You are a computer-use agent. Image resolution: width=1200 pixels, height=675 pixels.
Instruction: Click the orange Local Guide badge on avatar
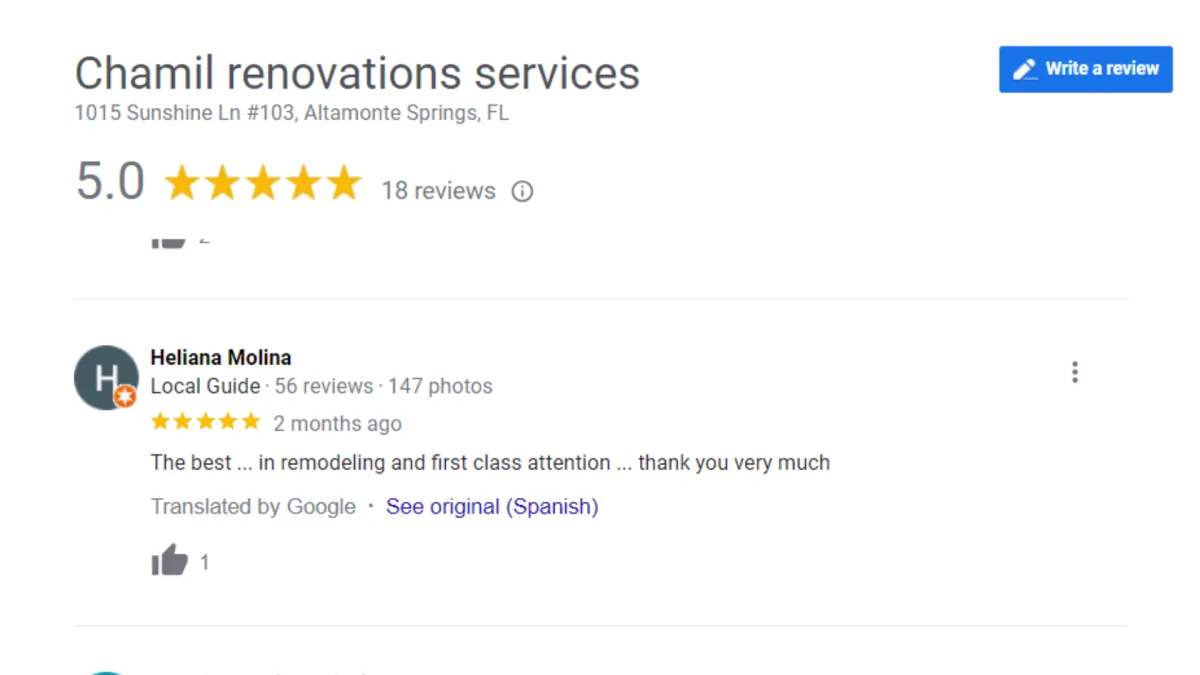click(x=125, y=397)
